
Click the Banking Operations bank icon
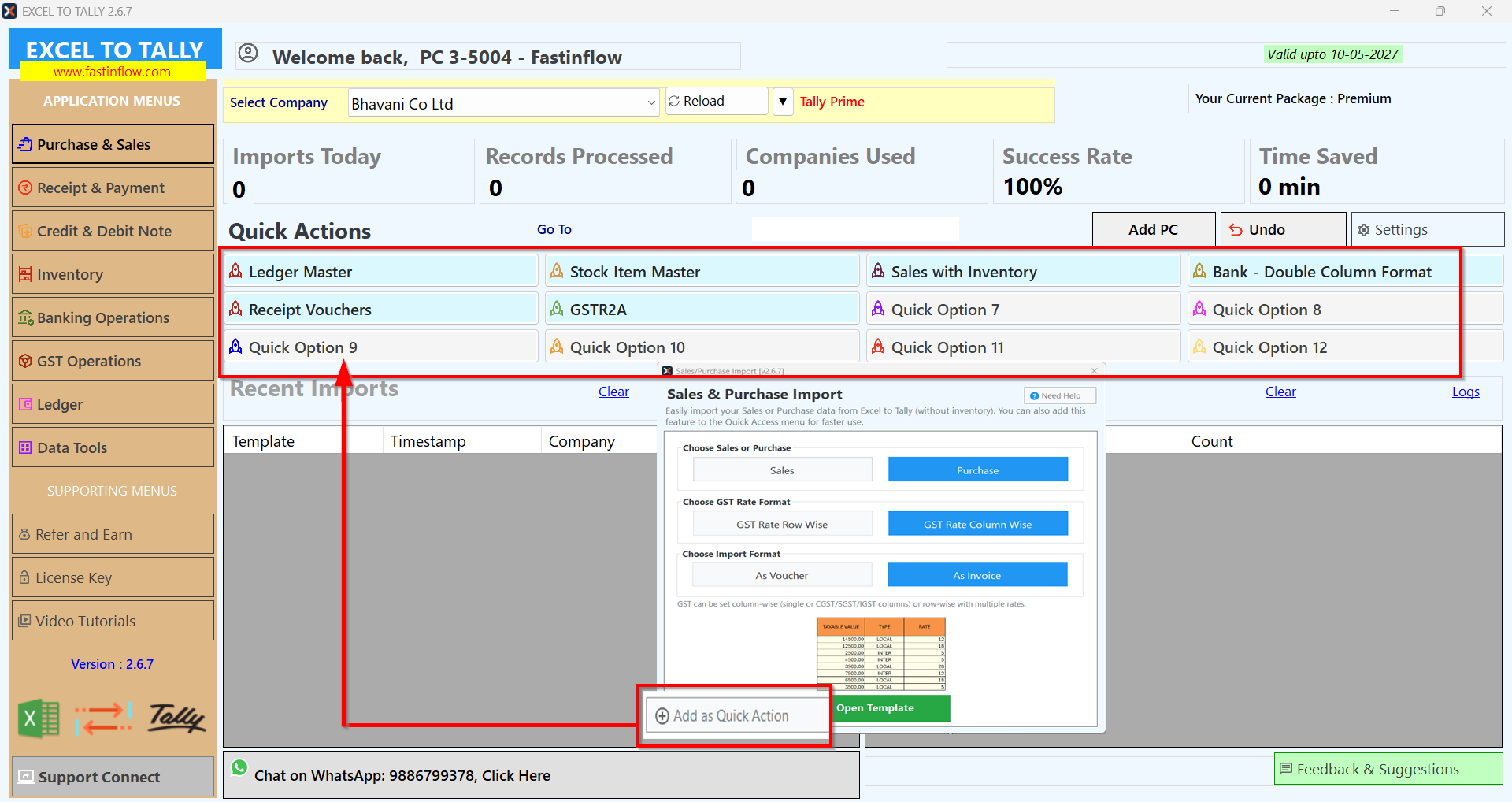coord(25,317)
